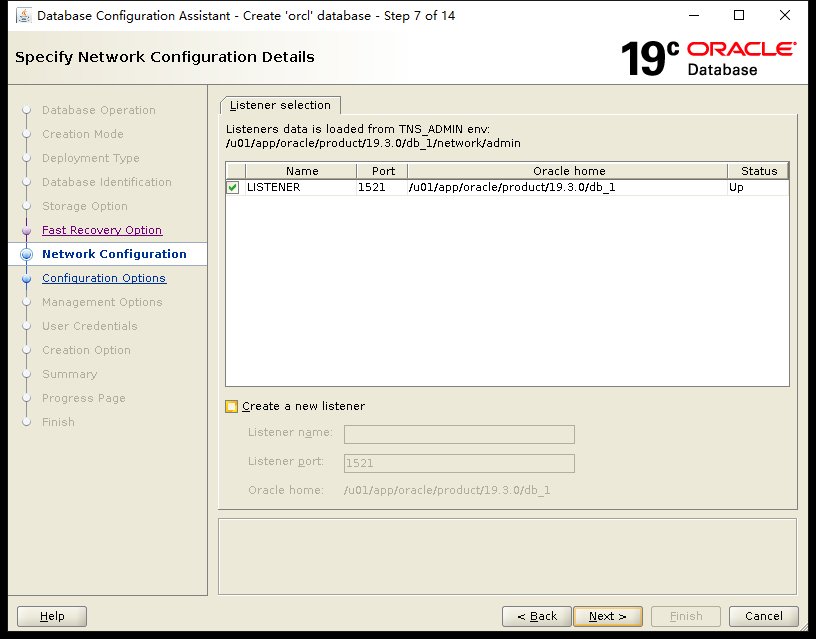Click the Java icon in the title bar
This screenshot has width=816, height=639.
click(23, 16)
